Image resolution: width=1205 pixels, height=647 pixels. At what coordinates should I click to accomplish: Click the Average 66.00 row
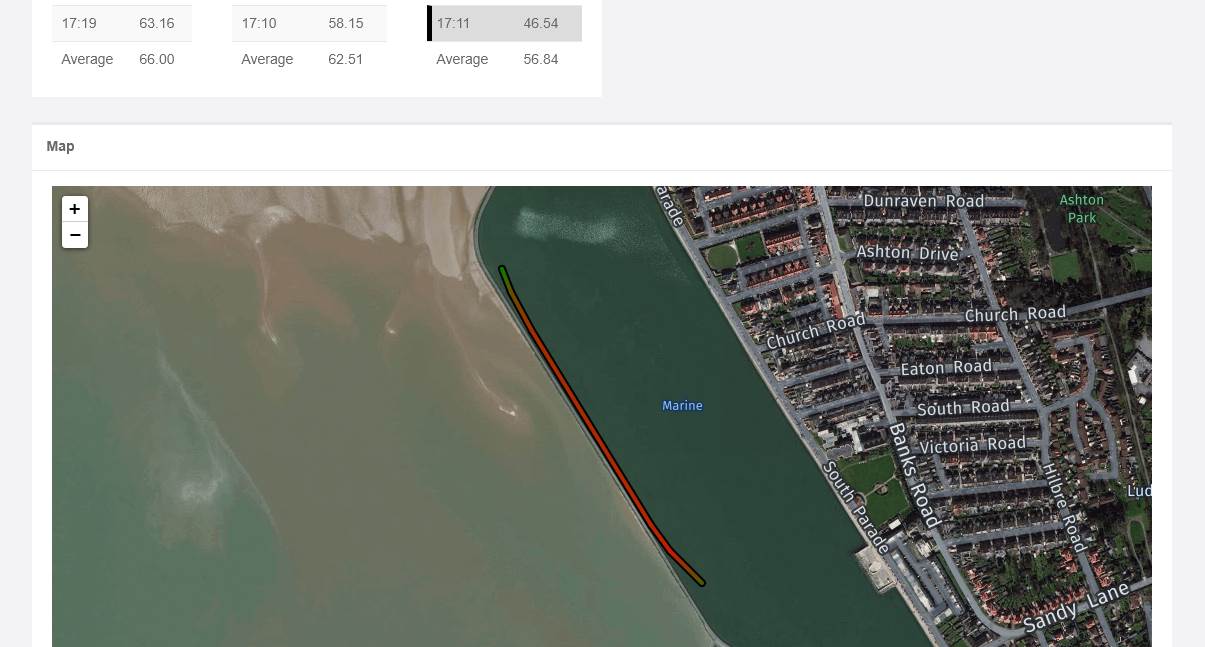tap(121, 59)
